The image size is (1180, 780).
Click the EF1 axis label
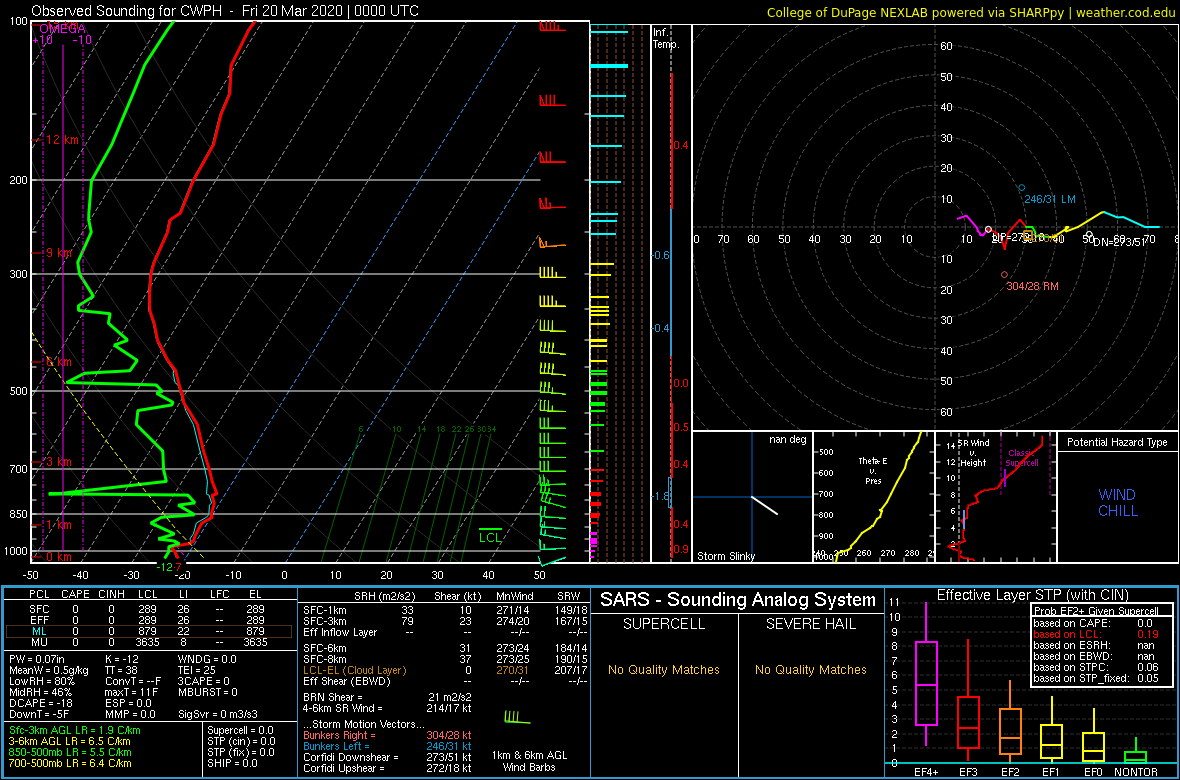coord(1051,771)
